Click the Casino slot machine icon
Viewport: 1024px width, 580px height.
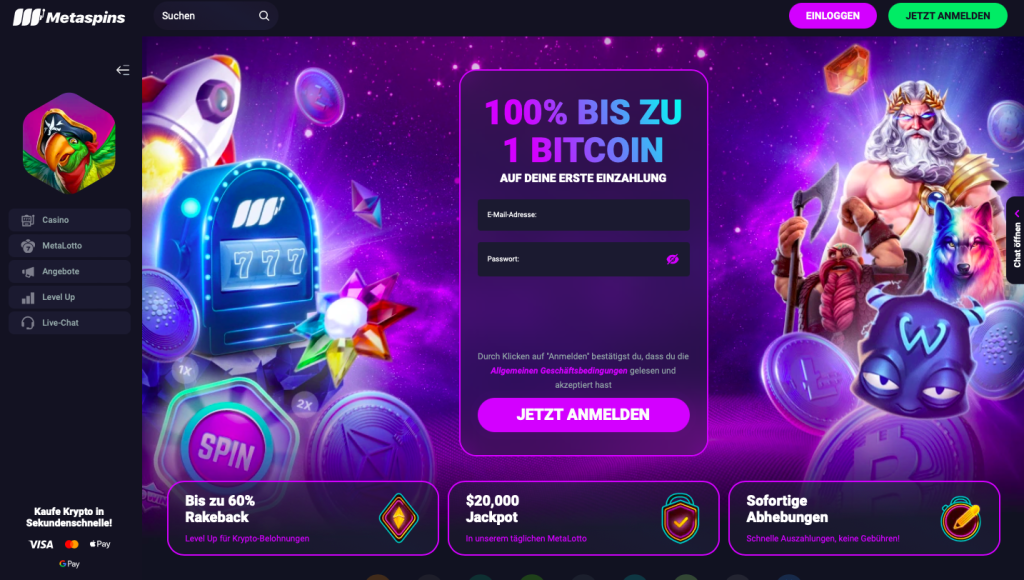pos(27,220)
